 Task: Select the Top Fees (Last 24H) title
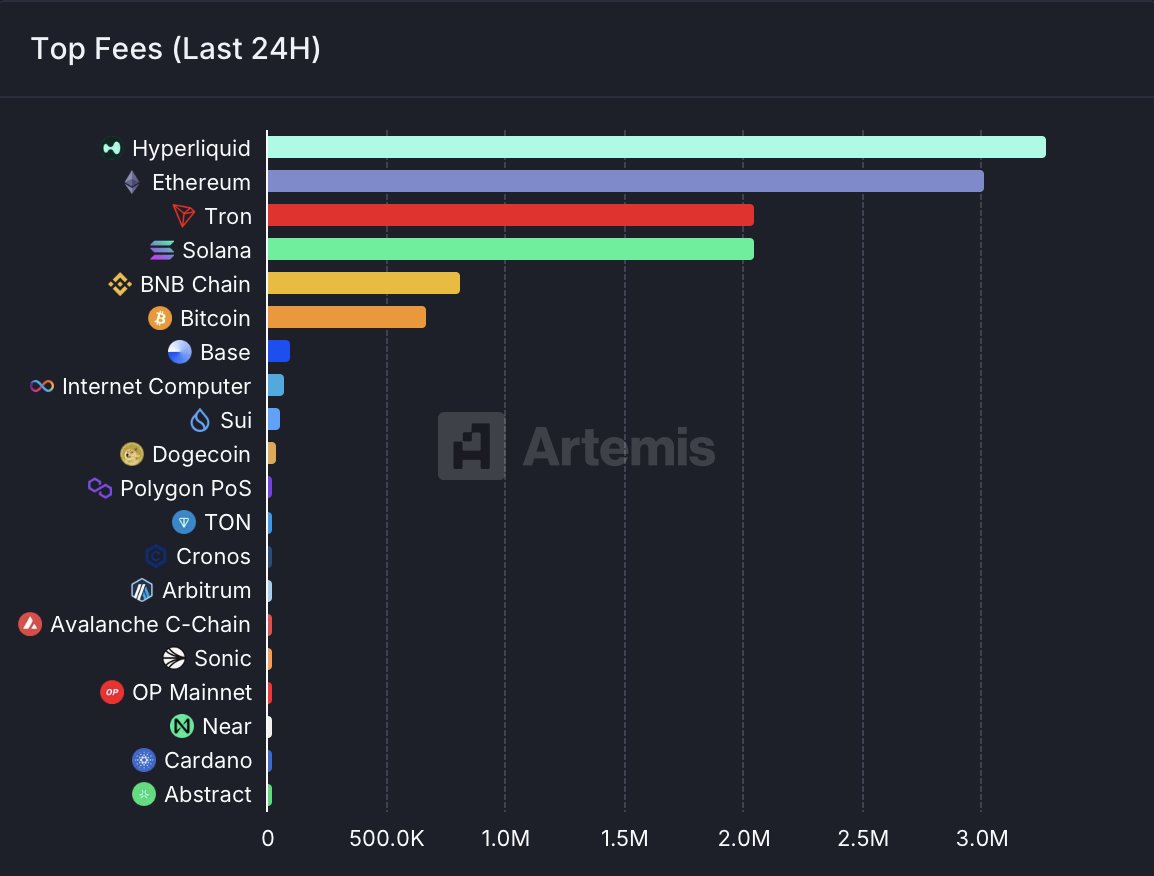click(175, 48)
